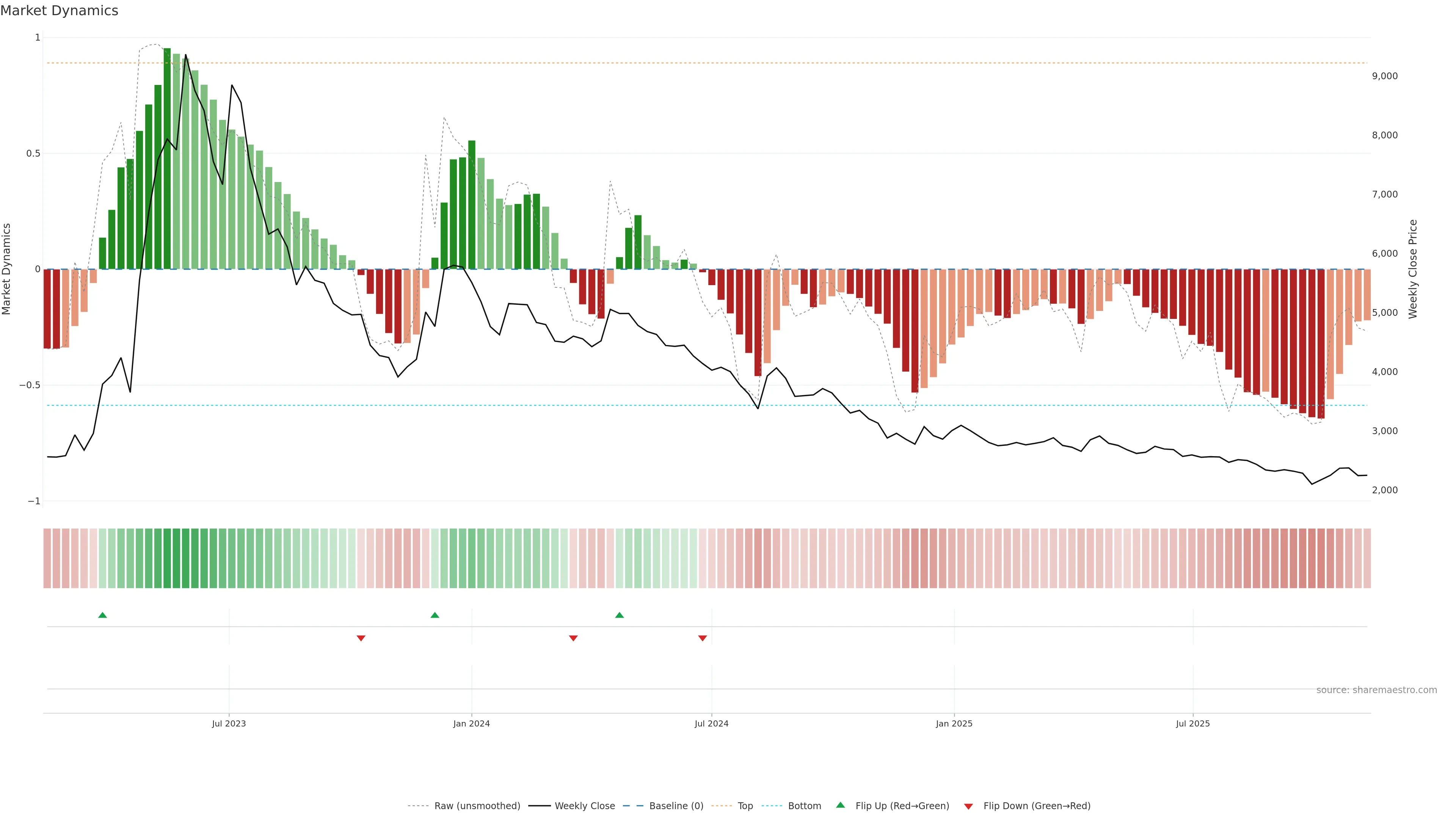The width and height of the screenshot is (1456, 819).
Task: Click the Flip Down marker near Jul 2024
Action: click(703, 638)
